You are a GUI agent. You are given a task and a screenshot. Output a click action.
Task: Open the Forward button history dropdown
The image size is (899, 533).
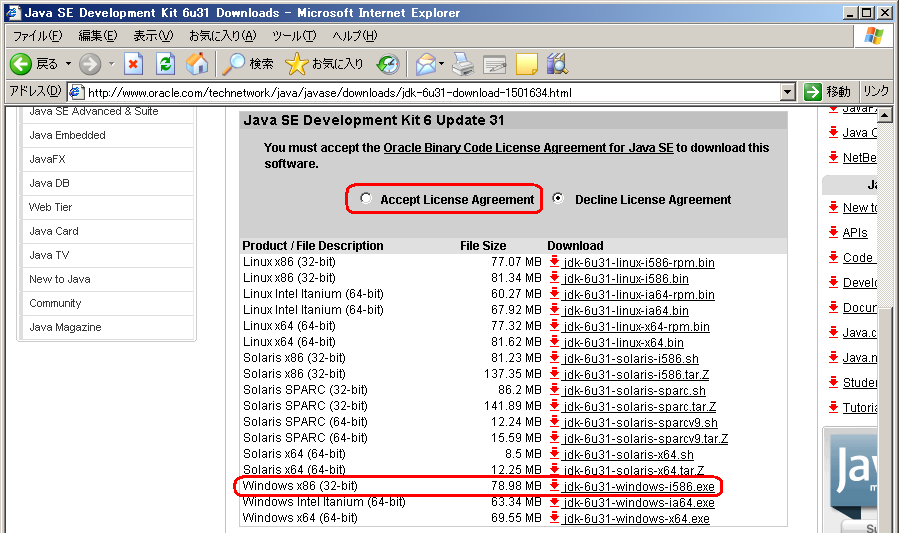[x=112, y=64]
